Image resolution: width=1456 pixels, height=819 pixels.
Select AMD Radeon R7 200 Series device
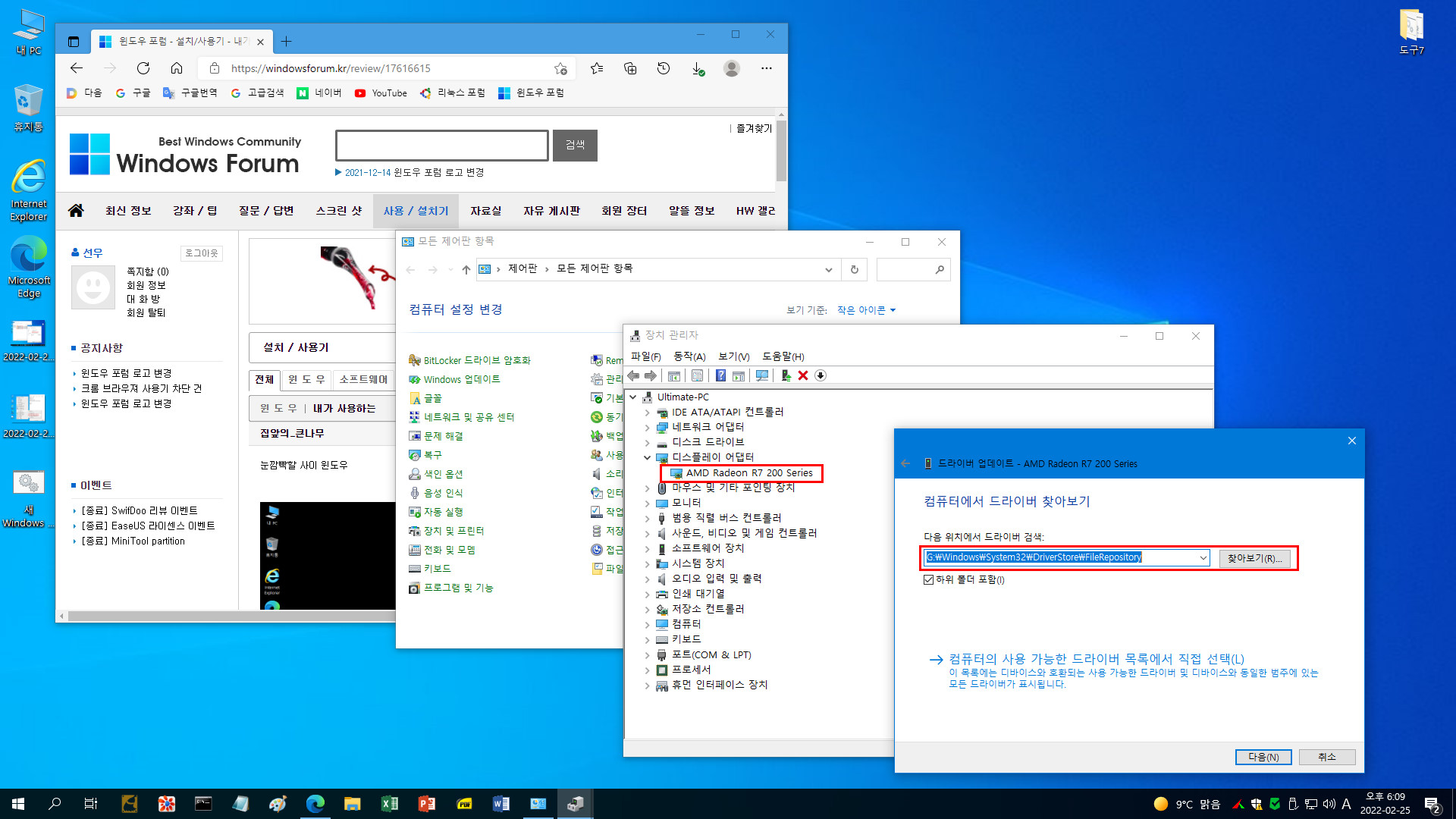pos(742,472)
